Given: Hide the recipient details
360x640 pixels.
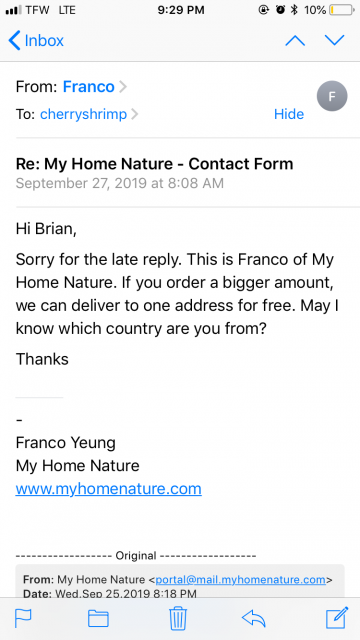Looking at the screenshot, I should point(289,114).
